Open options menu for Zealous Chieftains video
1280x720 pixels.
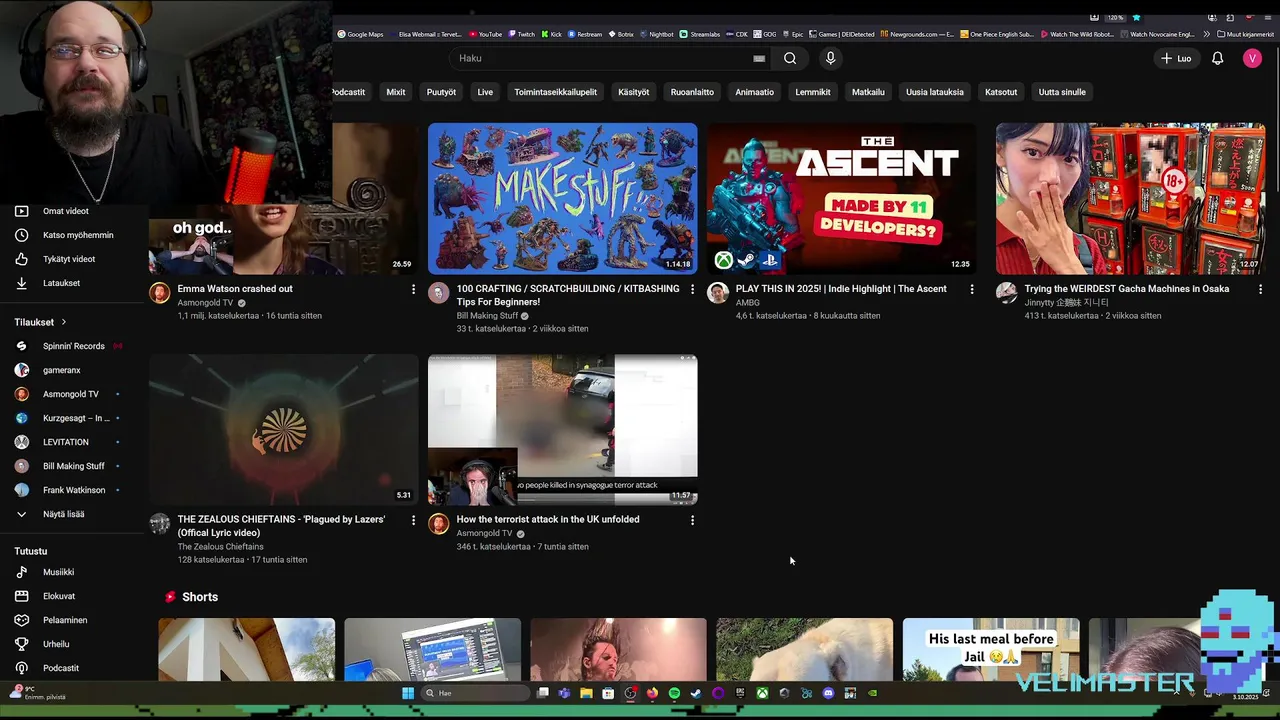click(x=413, y=520)
